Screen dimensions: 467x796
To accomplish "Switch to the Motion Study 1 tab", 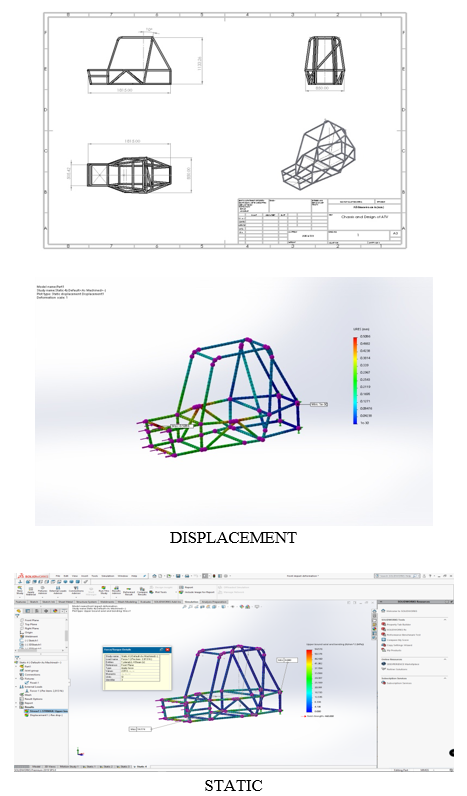I will click(x=69, y=767).
